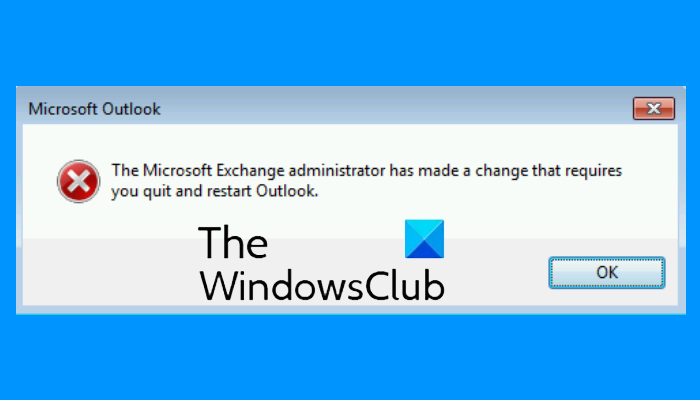Viewport: 700px width, 400px height.
Task: Click the blue TheWindowsClub logo icon
Action: click(424, 239)
